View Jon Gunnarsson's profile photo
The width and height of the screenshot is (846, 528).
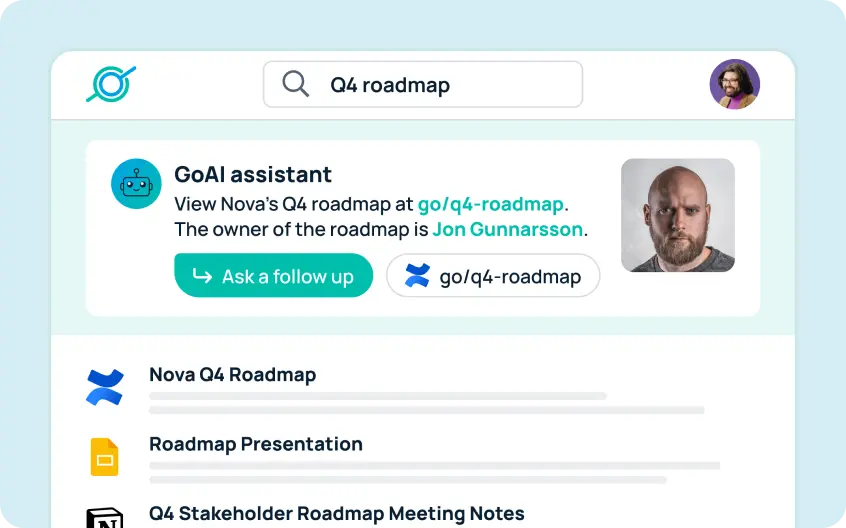[x=678, y=215]
